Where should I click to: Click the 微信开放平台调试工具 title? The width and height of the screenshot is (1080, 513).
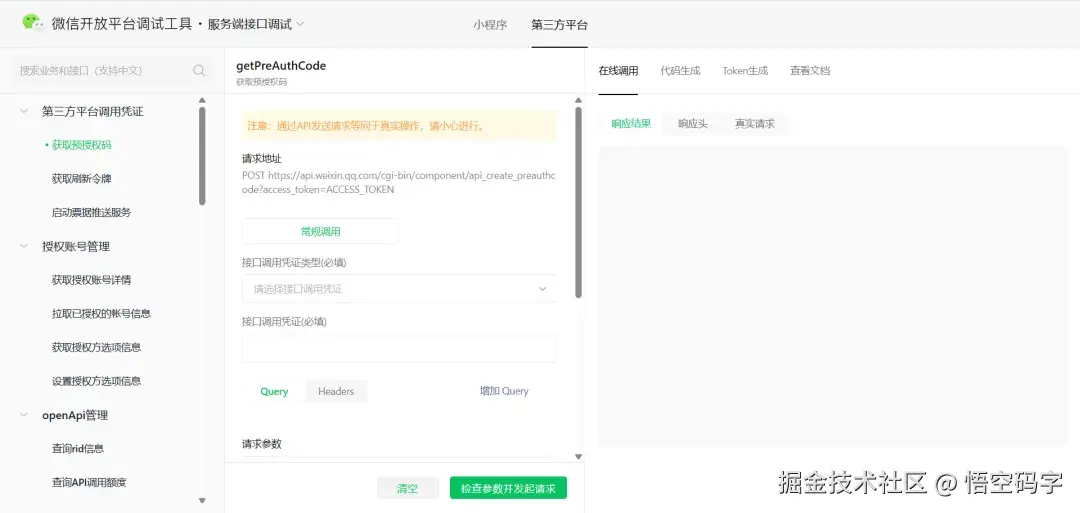(x=123, y=24)
